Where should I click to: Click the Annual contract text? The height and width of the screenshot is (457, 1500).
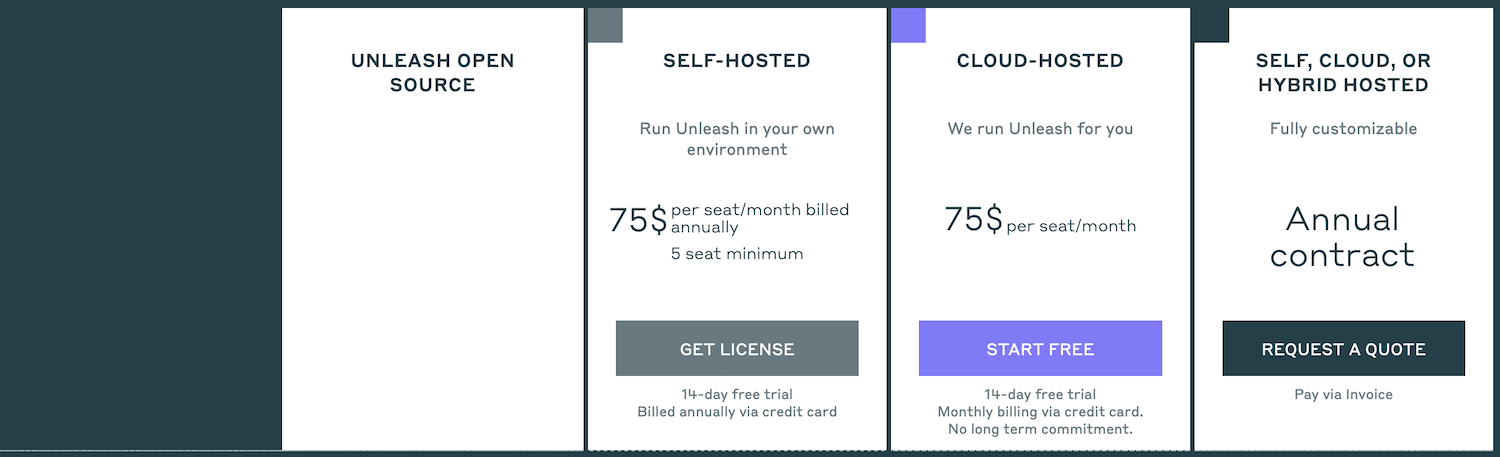1342,237
